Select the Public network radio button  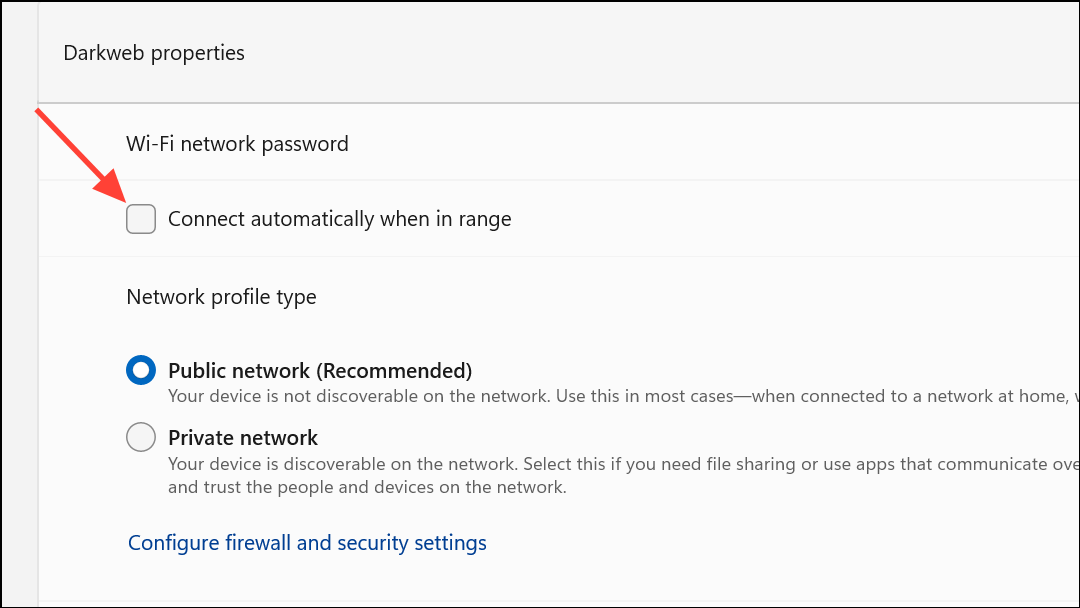pyautogui.click(x=141, y=371)
